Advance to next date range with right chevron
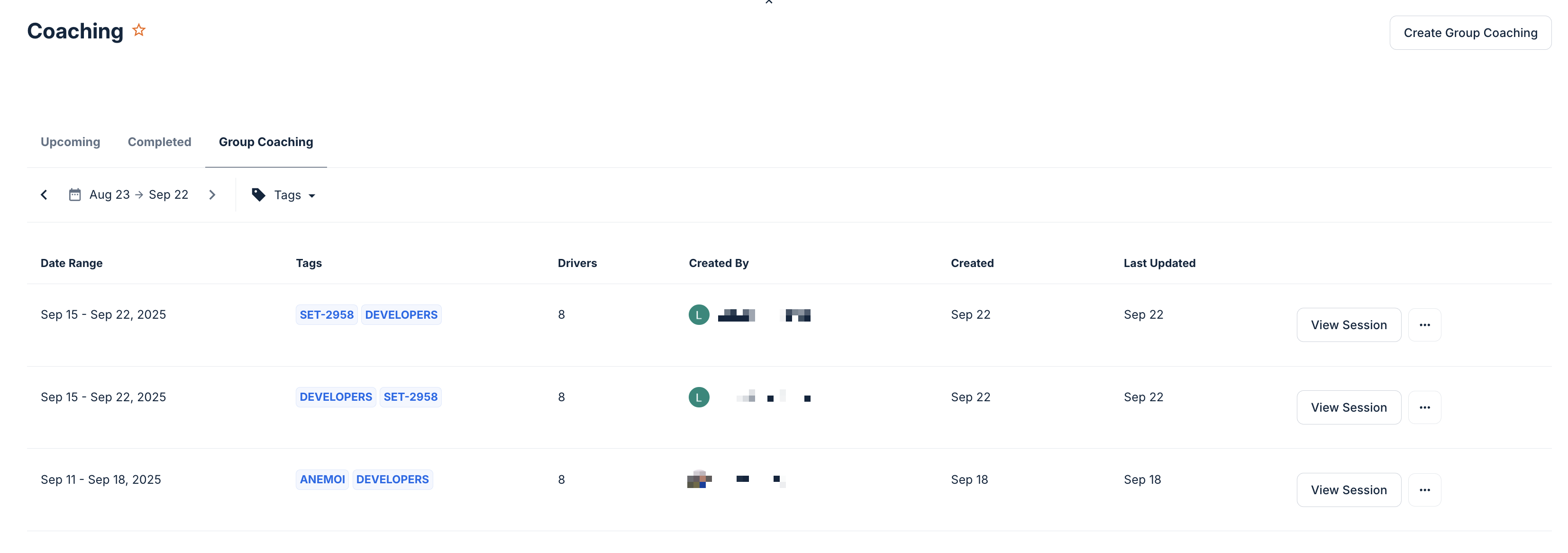The image size is (1568, 553). click(212, 195)
